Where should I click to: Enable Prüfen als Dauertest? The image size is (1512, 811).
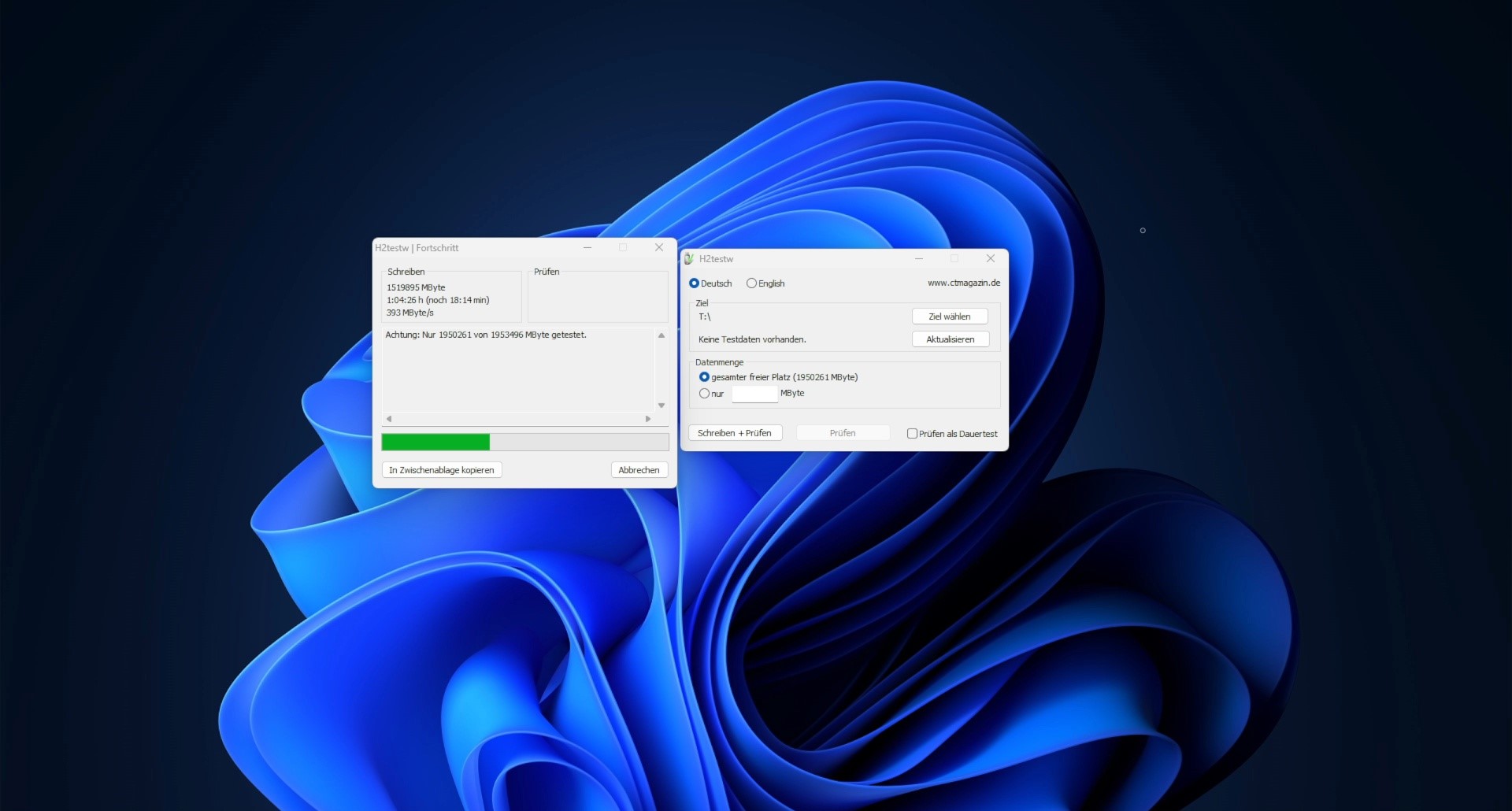[x=913, y=433]
